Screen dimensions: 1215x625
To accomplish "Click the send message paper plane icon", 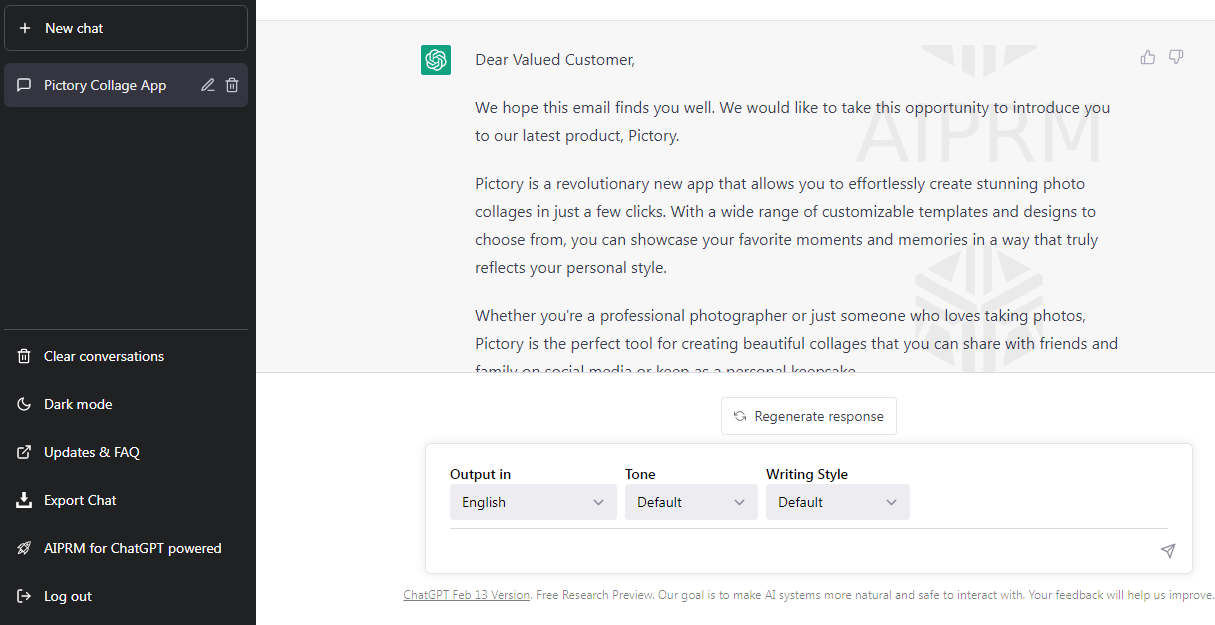I will 1167,551.
